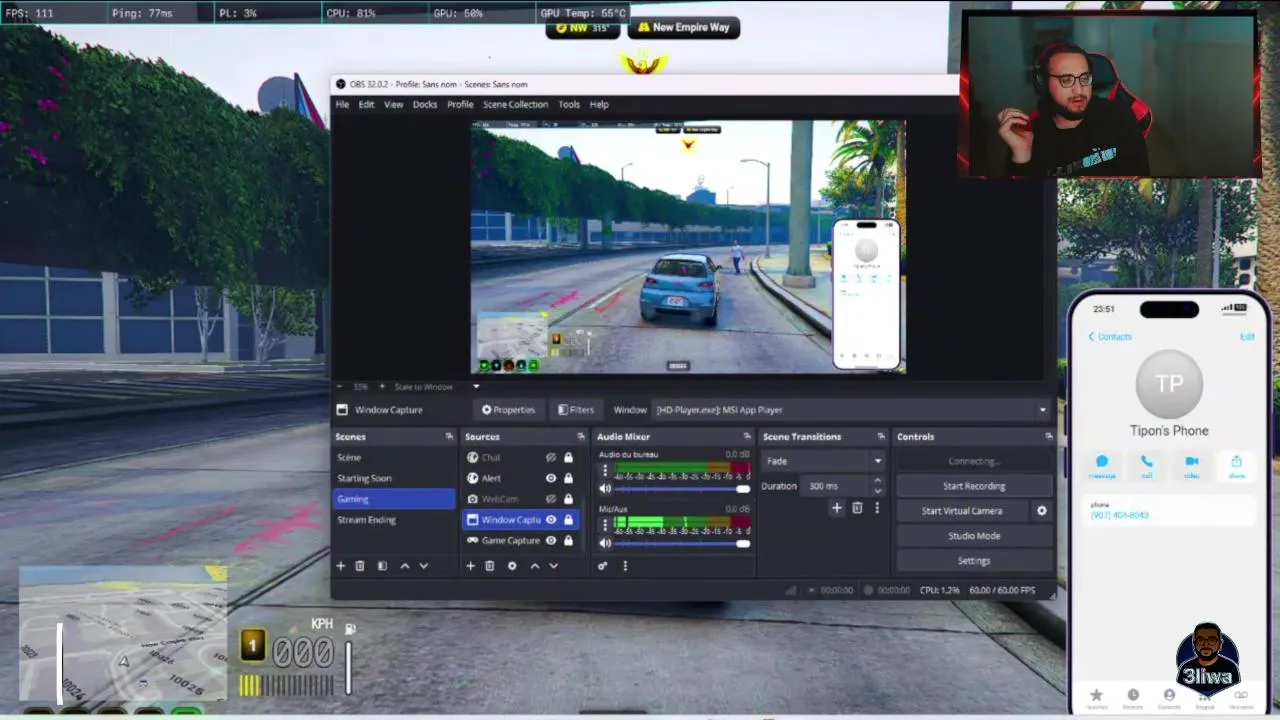The height and width of the screenshot is (720, 1280).
Task: Open the Help menu
Action: coord(599,104)
